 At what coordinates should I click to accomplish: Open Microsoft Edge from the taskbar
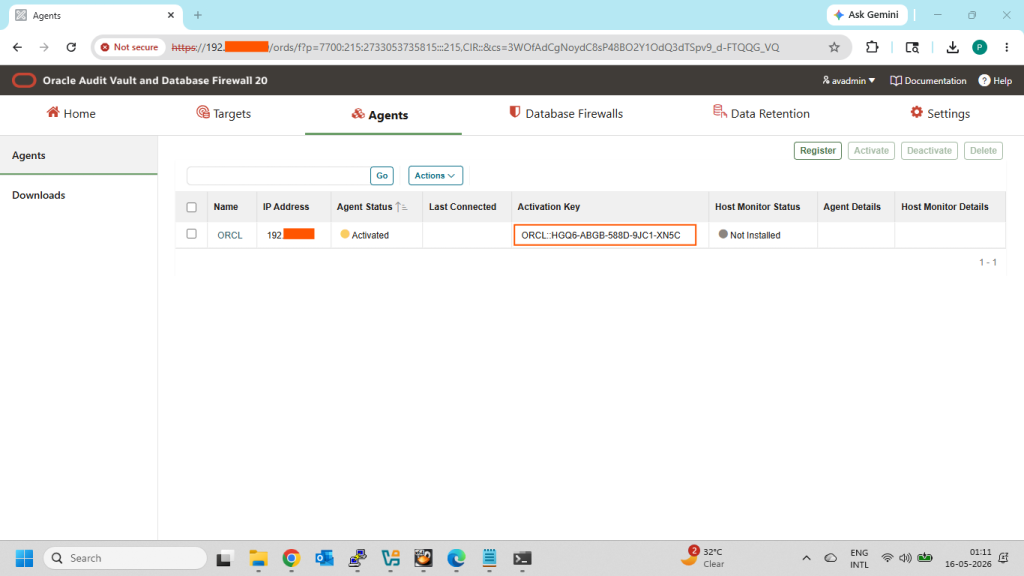click(x=456, y=558)
